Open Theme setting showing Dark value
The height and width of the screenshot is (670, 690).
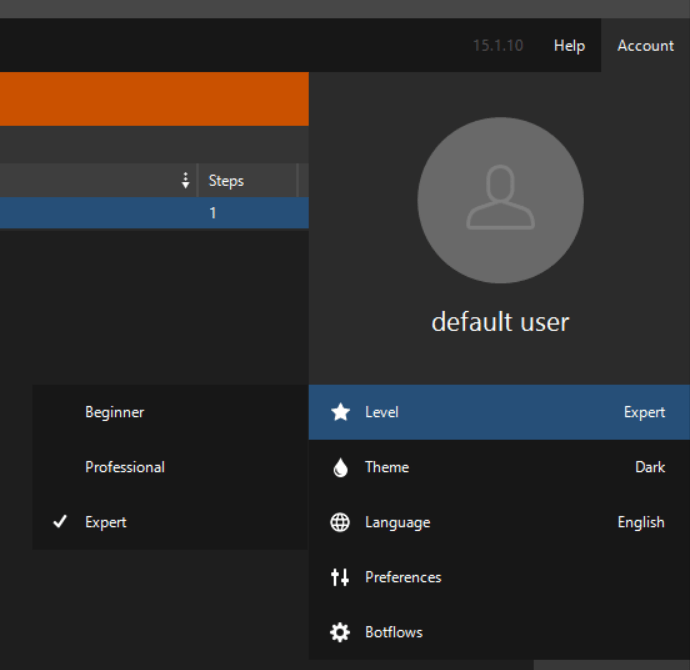click(500, 467)
